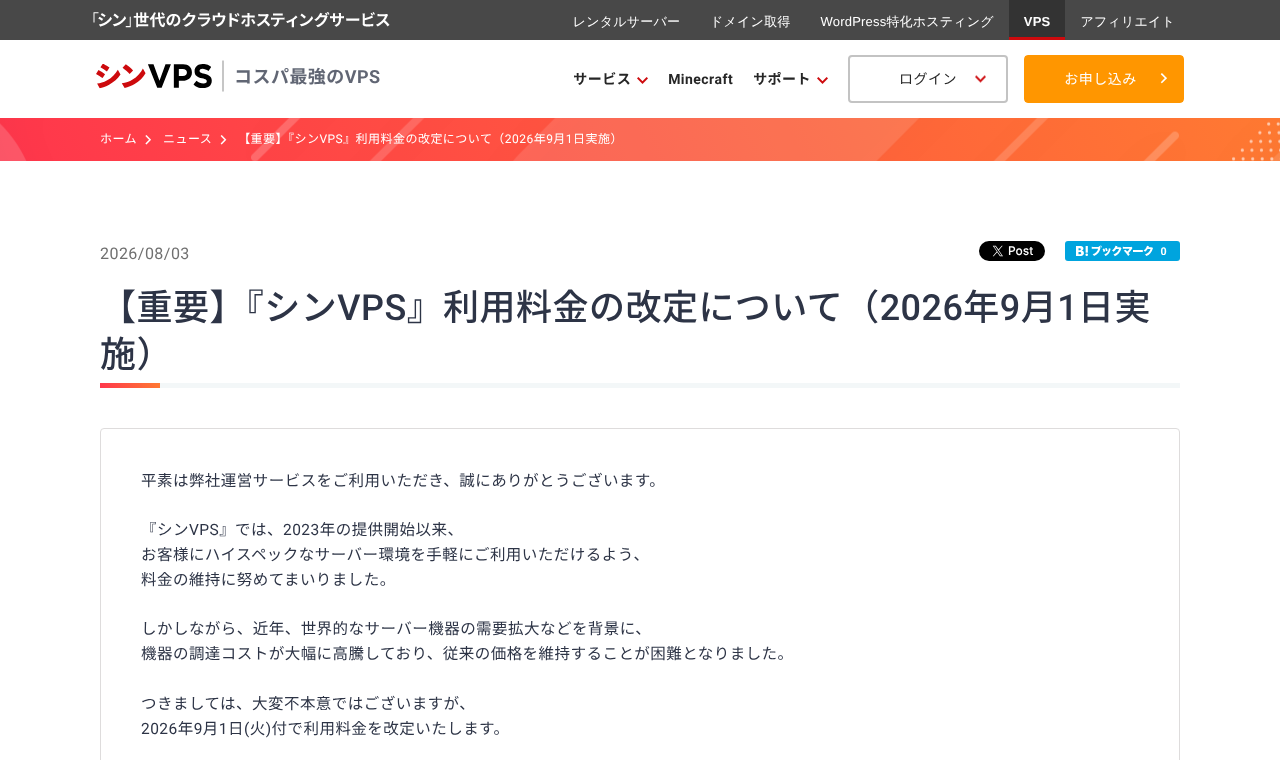Open the アフィリエイト top bar link
This screenshot has height=760, width=1280.
pyautogui.click(x=1127, y=21)
